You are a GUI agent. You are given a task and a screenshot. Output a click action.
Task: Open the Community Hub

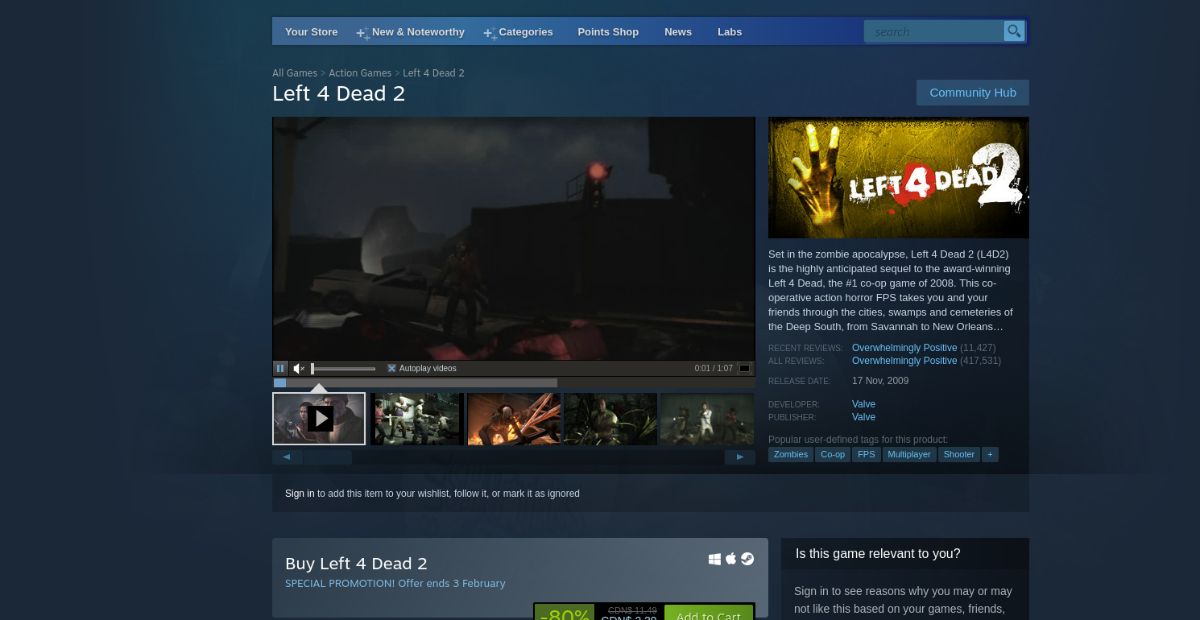tap(972, 92)
